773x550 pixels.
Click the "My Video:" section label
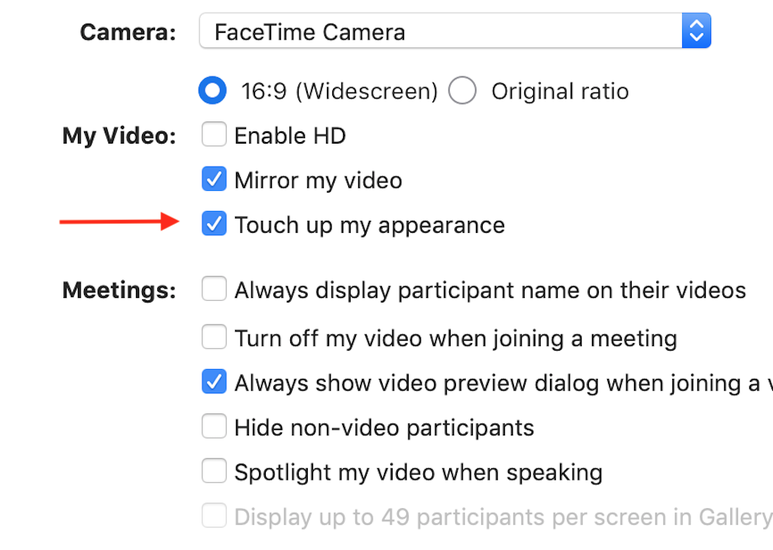coord(119,136)
